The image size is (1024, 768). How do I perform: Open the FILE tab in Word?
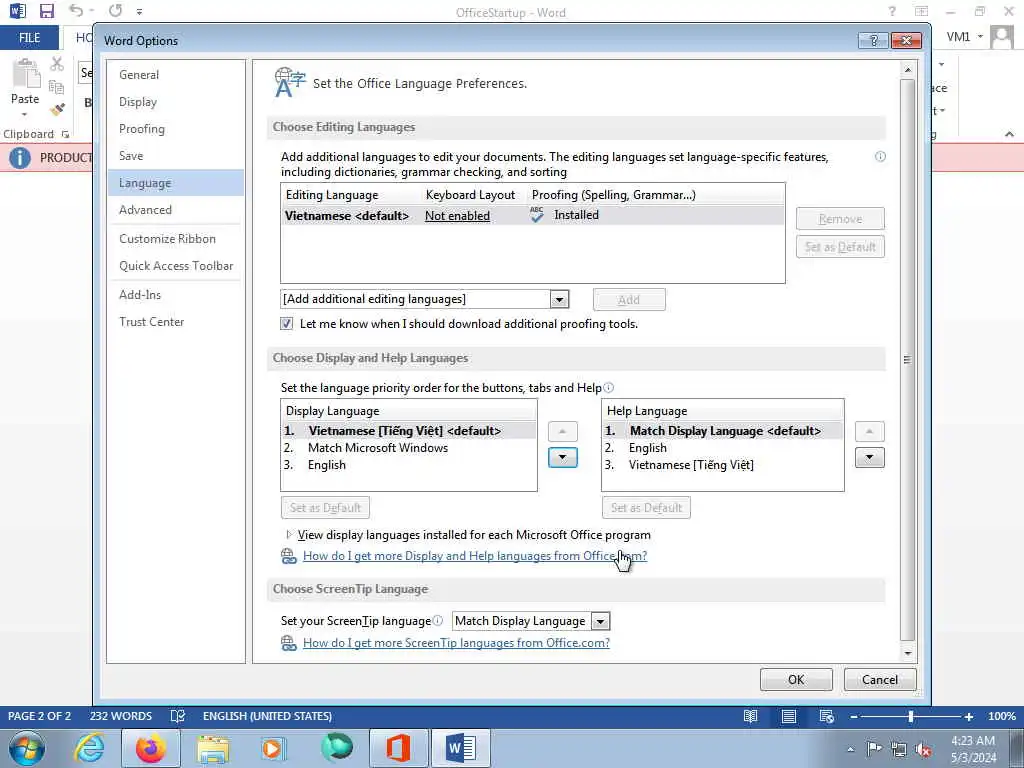(x=29, y=38)
